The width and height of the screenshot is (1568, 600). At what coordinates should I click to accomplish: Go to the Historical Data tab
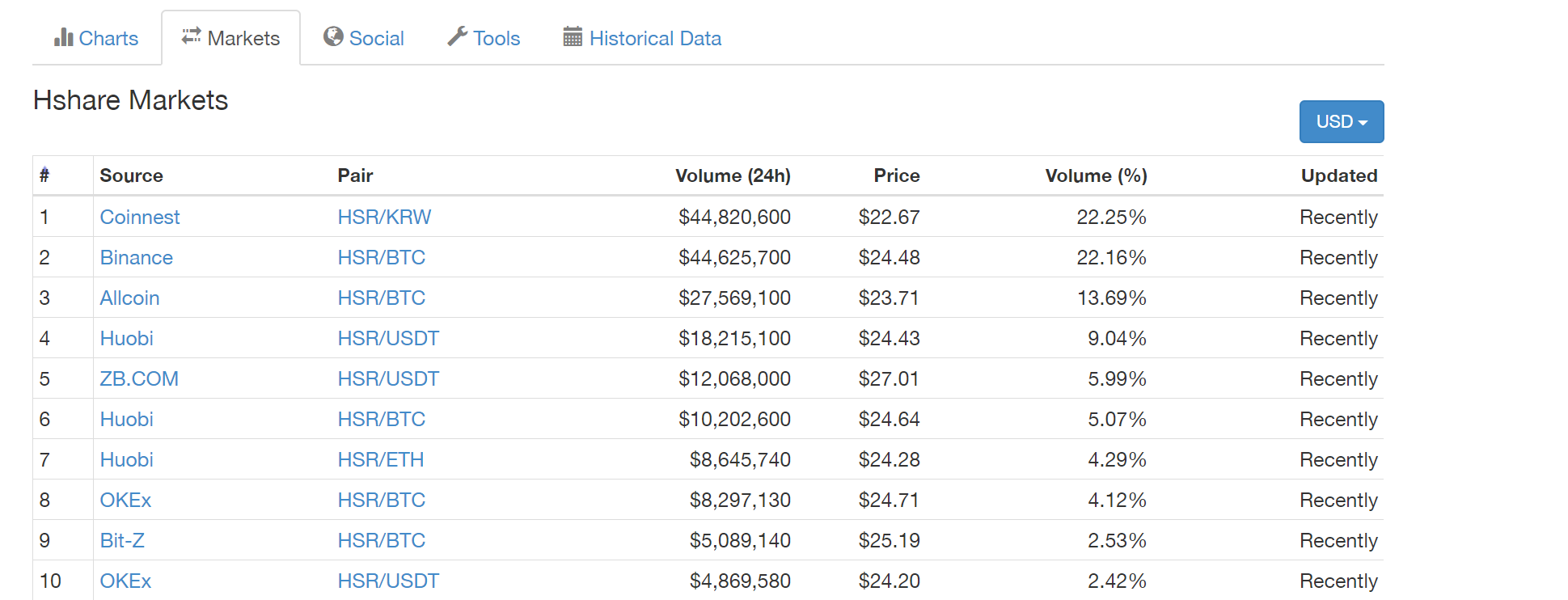pyautogui.click(x=642, y=38)
